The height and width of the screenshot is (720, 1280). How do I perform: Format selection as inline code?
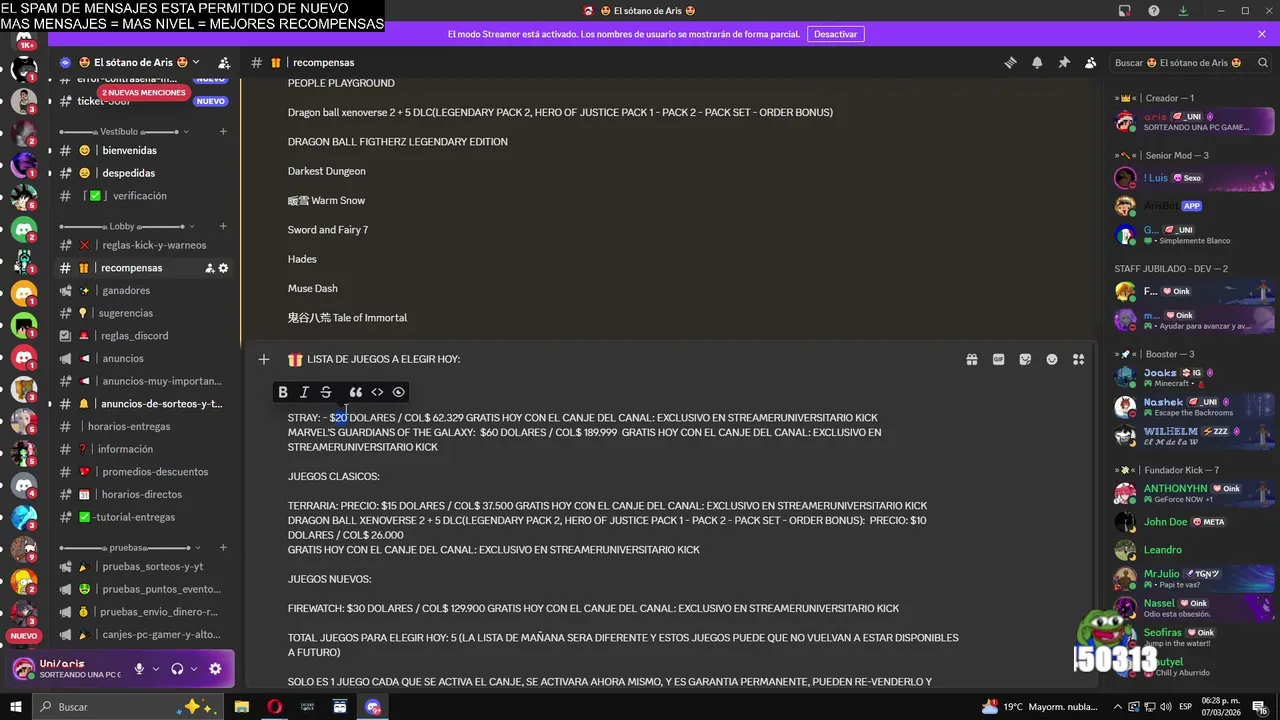tap(377, 392)
